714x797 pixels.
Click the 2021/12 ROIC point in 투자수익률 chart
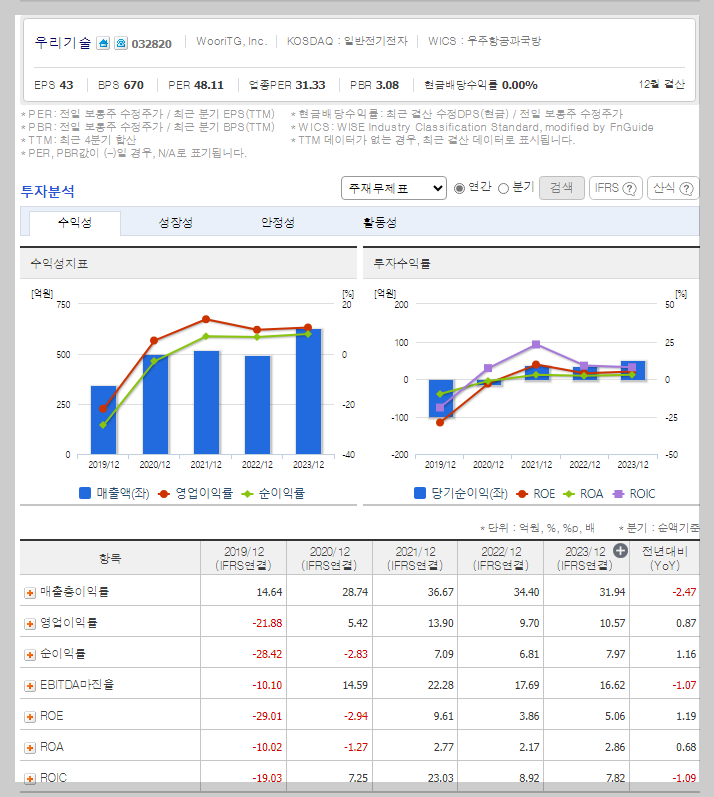click(536, 345)
